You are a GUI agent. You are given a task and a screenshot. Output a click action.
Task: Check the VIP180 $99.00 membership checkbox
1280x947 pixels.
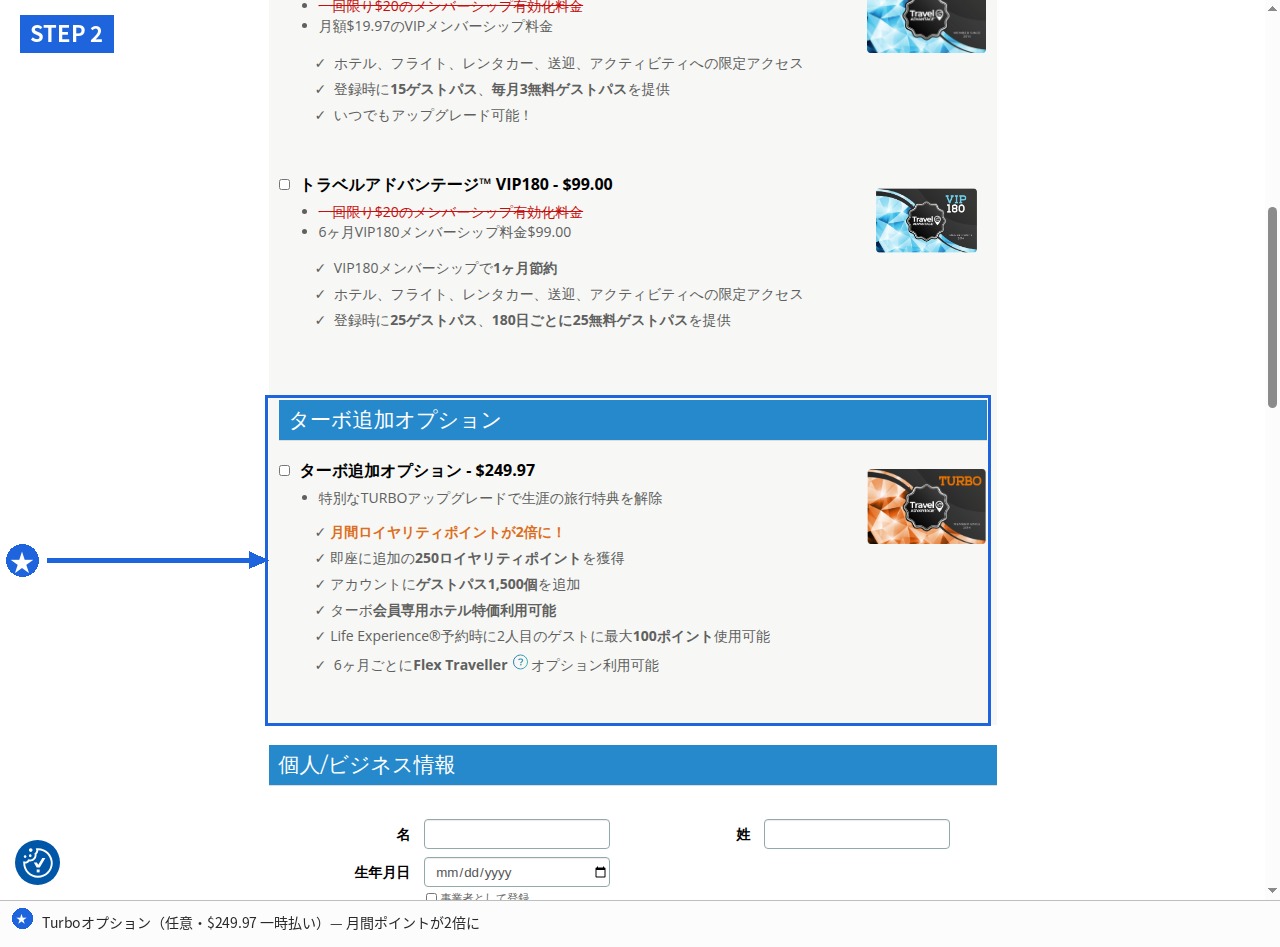coord(285,185)
